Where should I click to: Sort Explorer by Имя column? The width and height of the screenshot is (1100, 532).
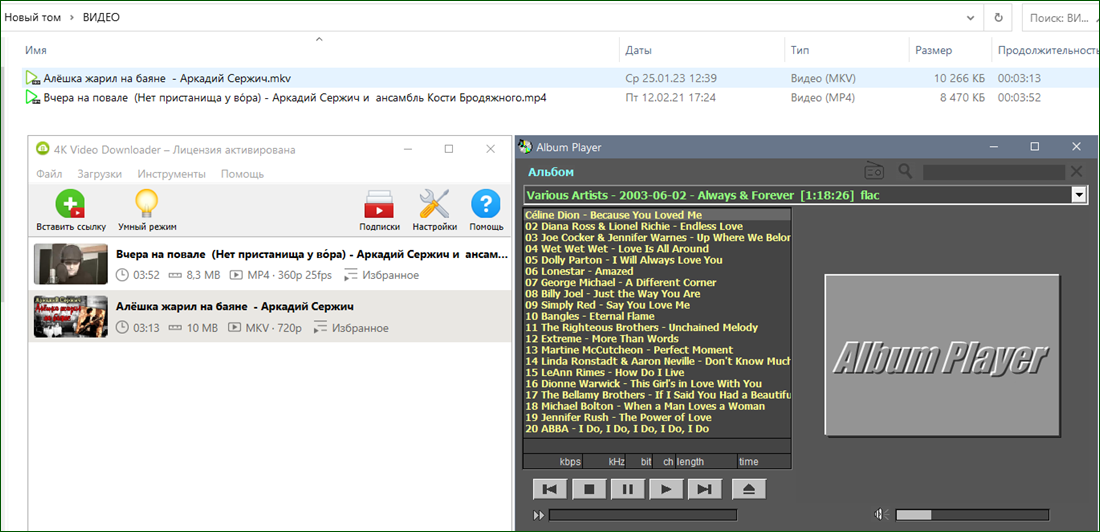click(36, 51)
